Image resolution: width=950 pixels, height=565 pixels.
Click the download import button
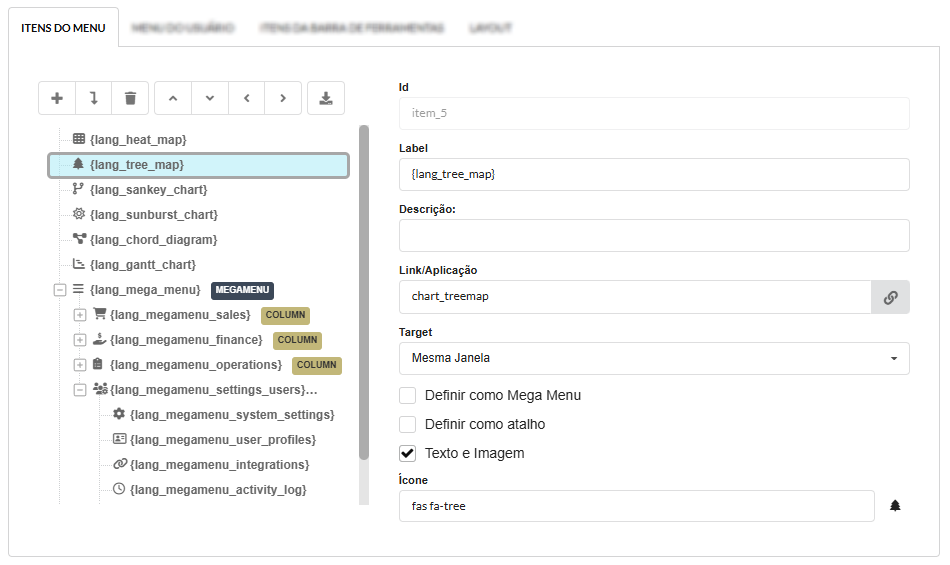(326, 98)
